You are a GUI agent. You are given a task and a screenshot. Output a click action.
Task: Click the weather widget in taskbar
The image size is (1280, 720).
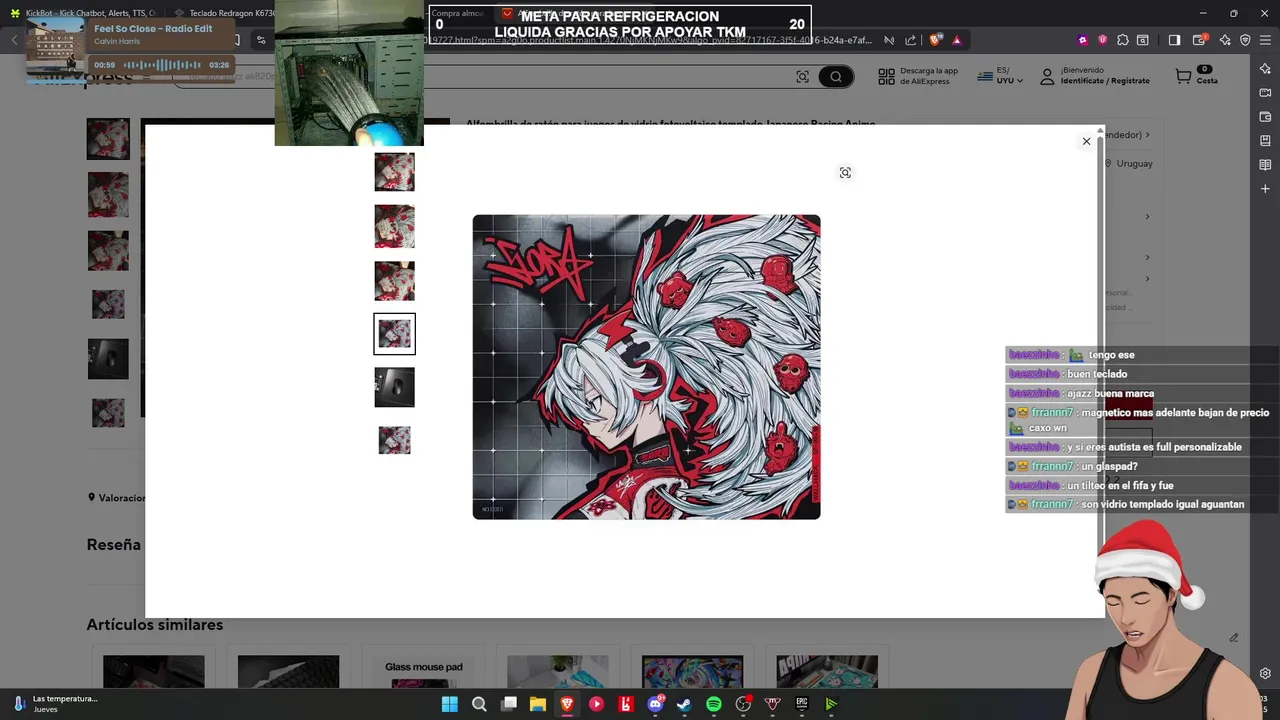55,704
